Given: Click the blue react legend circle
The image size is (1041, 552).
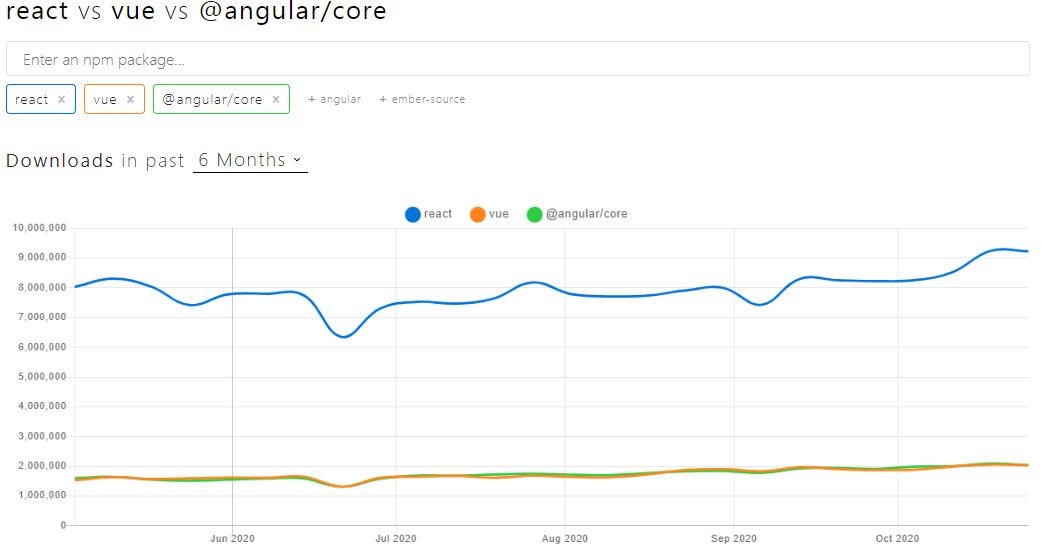Looking at the screenshot, I should [412, 215].
